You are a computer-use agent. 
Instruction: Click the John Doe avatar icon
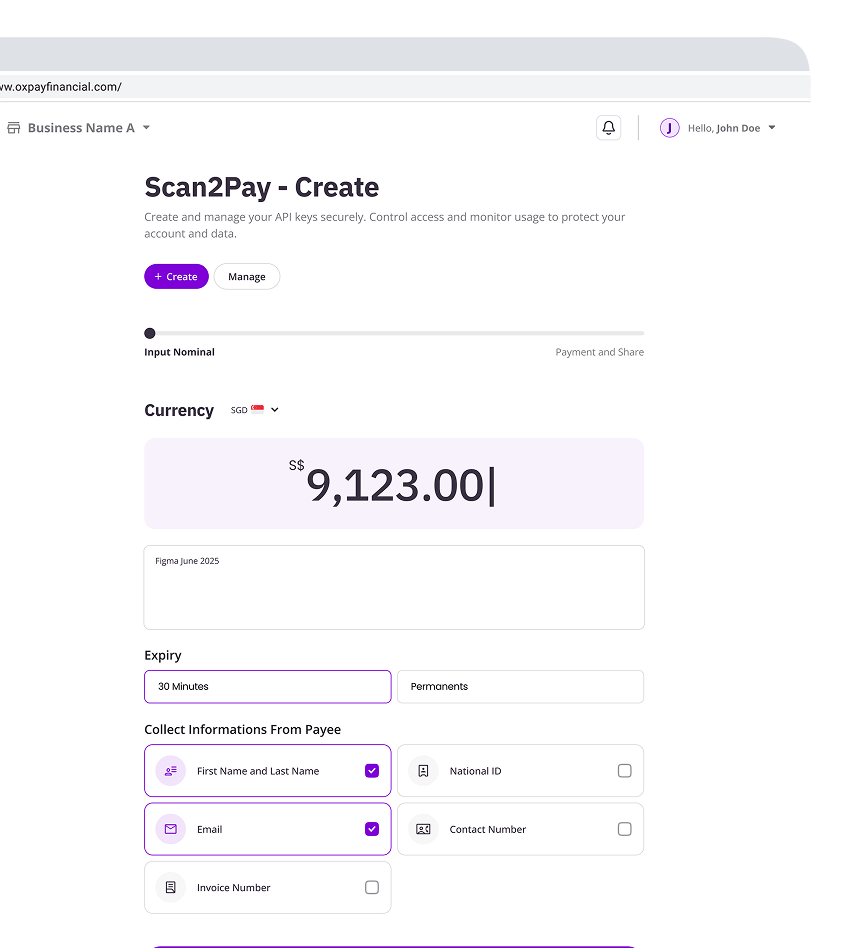pyautogui.click(x=669, y=128)
